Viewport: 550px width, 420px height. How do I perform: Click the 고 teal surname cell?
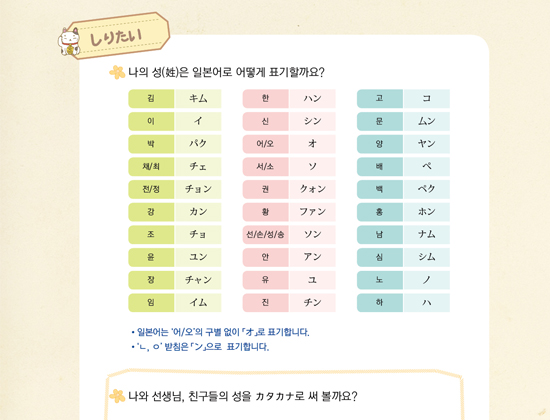click(x=380, y=99)
